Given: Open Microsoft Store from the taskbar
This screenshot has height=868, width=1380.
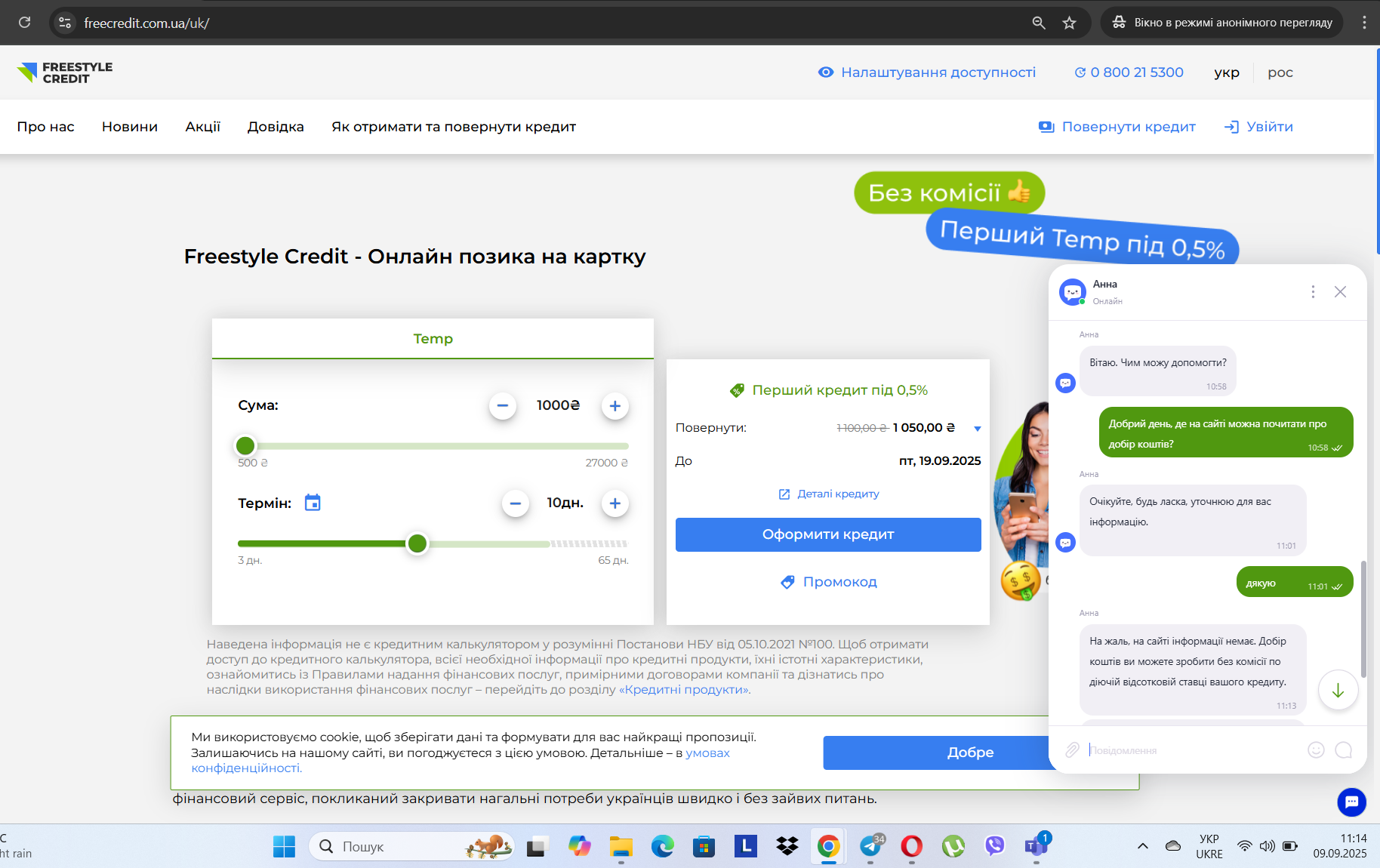Looking at the screenshot, I should pos(704,847).
